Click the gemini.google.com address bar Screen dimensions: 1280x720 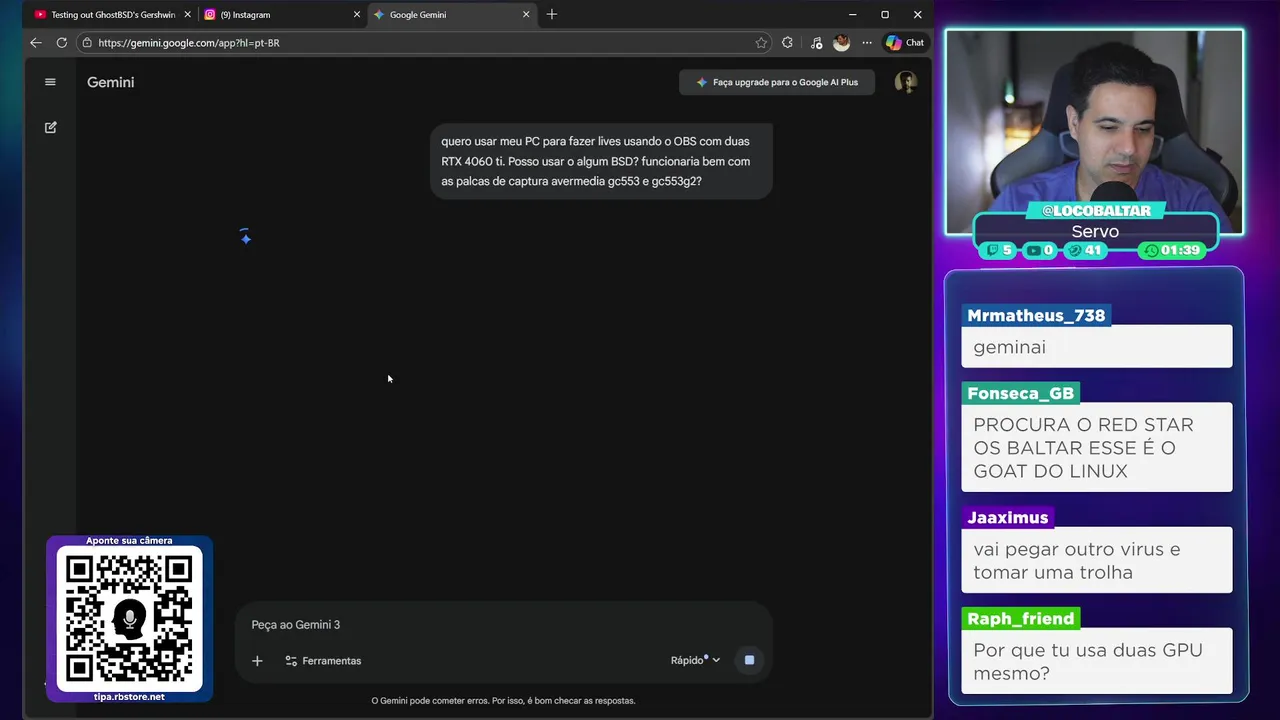(x=420, y=43)
